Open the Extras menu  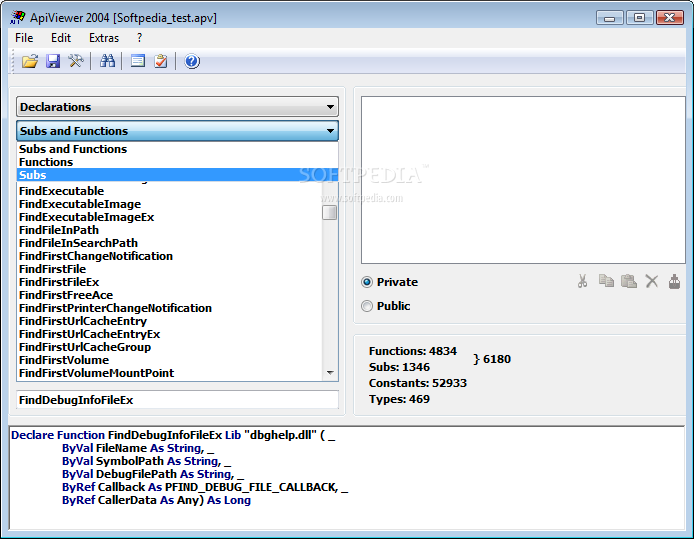[x=104, y=38]
